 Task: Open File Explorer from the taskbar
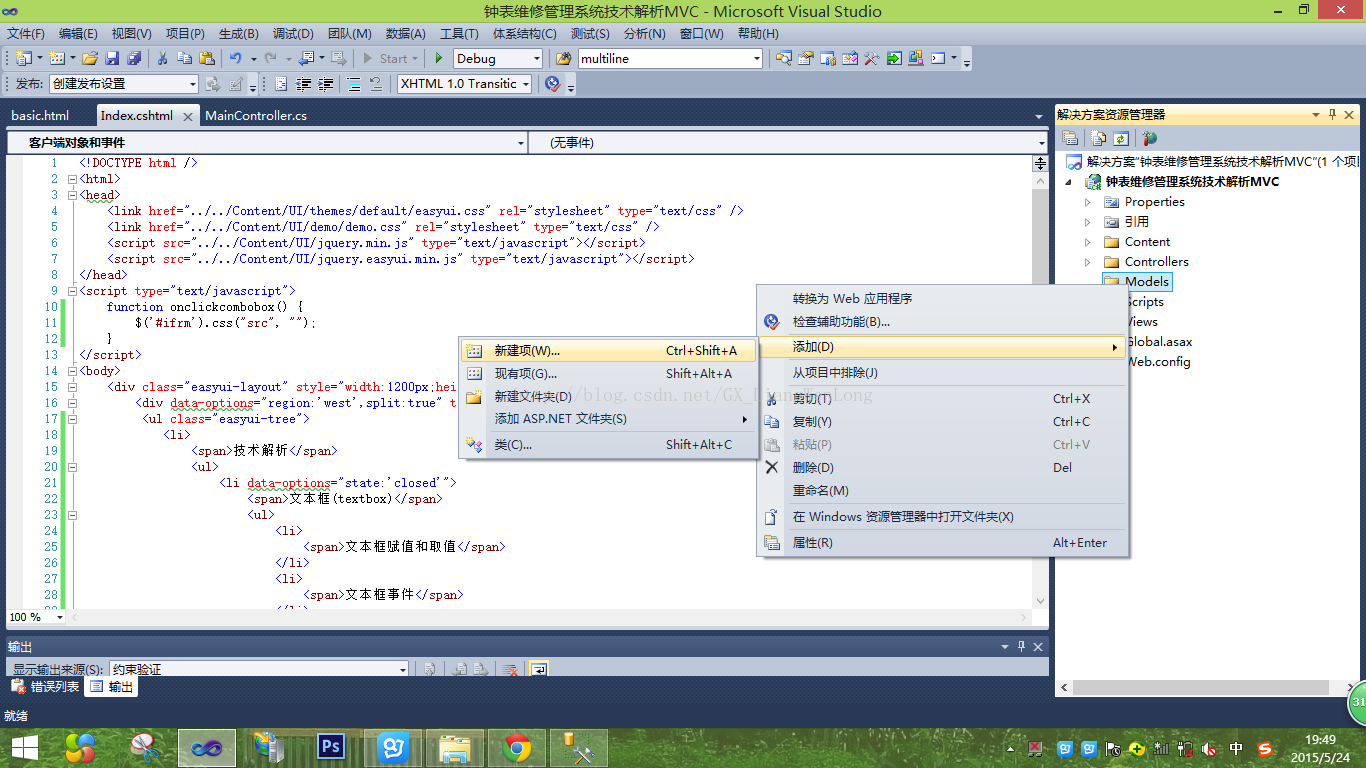point(455,747)
